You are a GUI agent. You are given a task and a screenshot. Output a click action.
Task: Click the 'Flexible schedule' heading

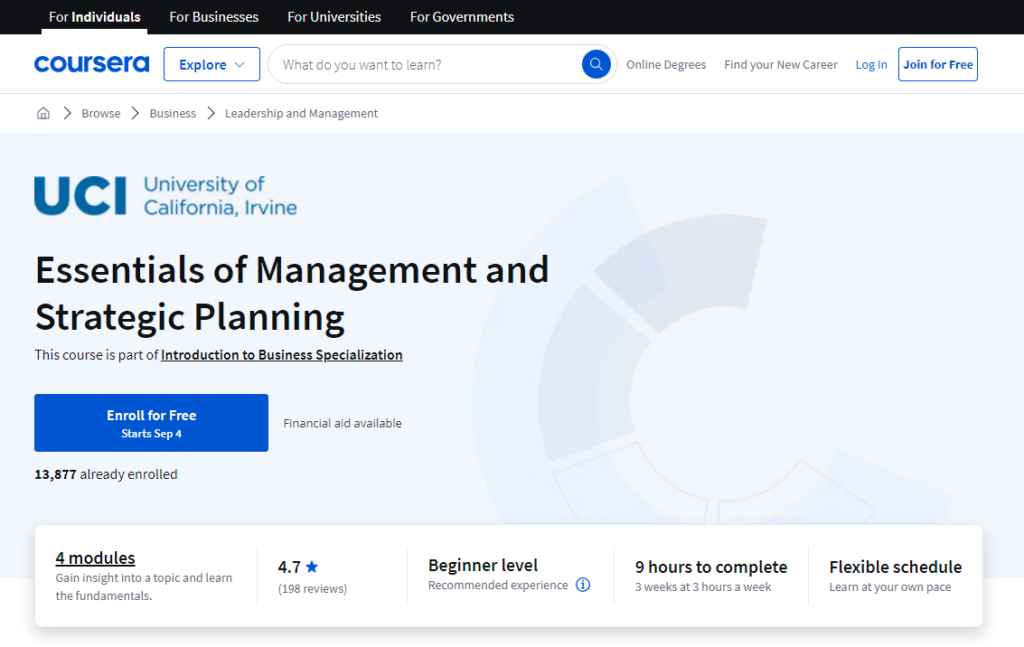895,567
